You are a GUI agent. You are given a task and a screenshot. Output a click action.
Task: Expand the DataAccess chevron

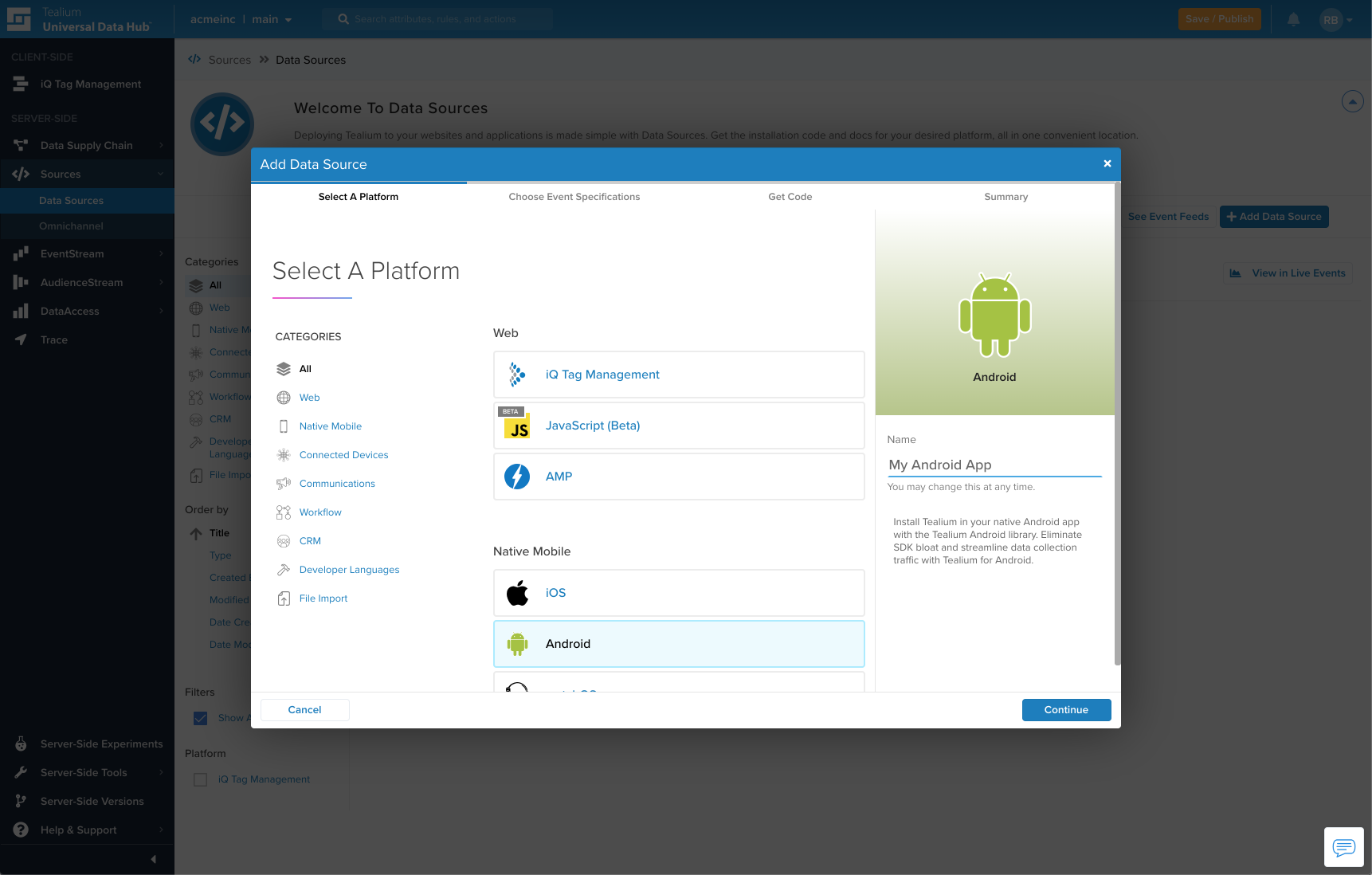coord(161,311)
